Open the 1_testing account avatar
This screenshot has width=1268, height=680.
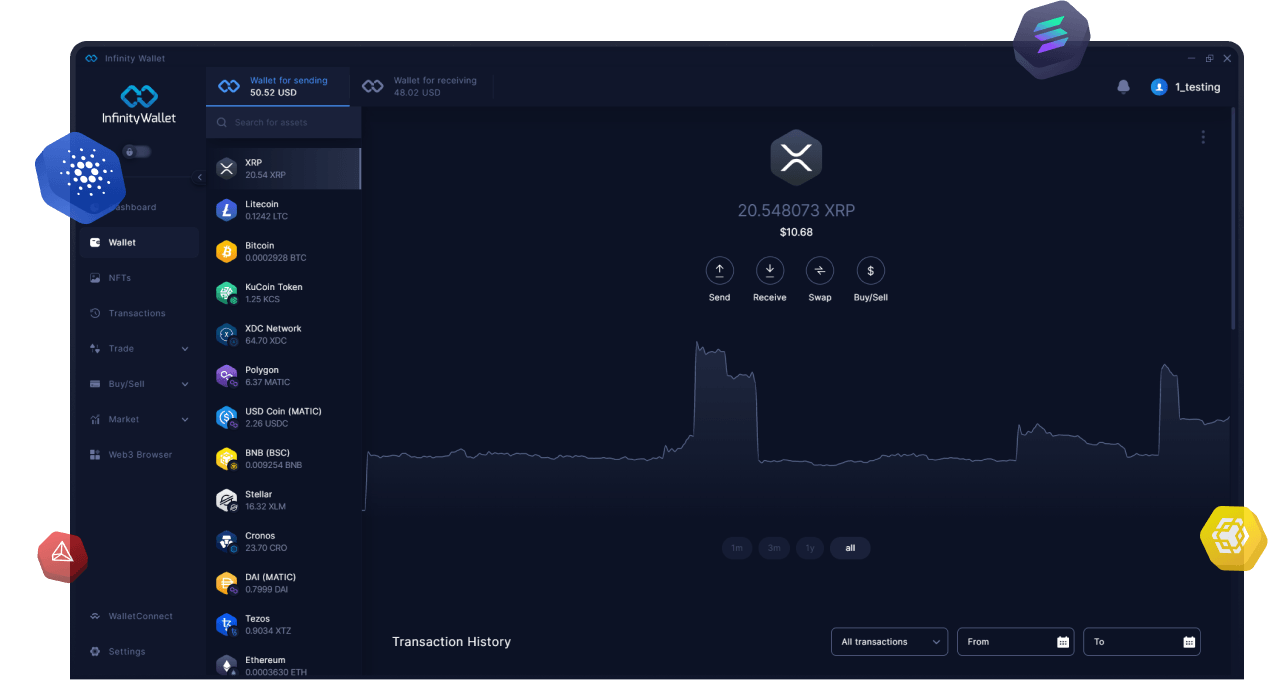click(x=1159, y=87)
